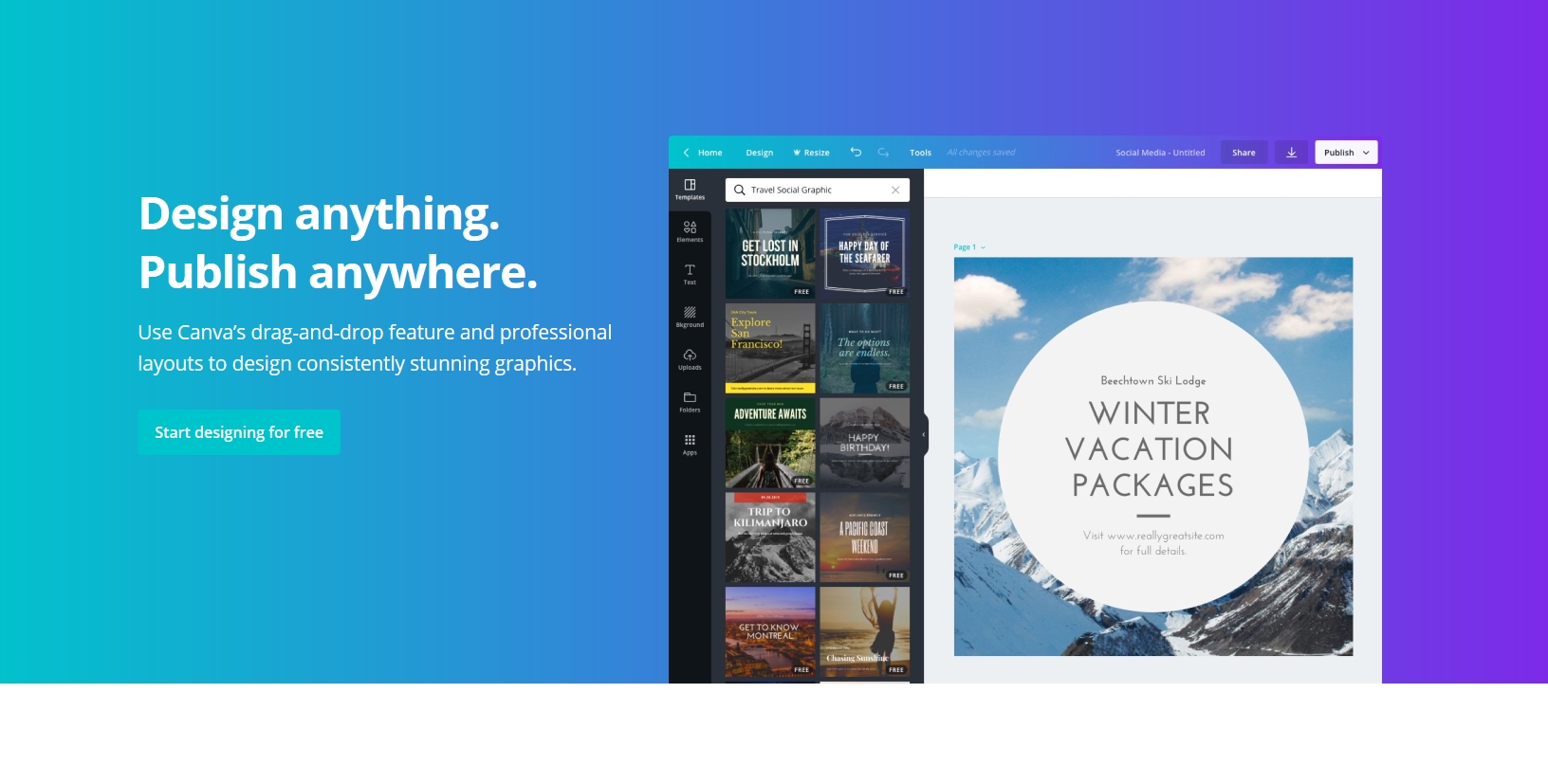Collapse the side panel handle arrow
This screenshot has width=1548, height=784.
point(924,435)
